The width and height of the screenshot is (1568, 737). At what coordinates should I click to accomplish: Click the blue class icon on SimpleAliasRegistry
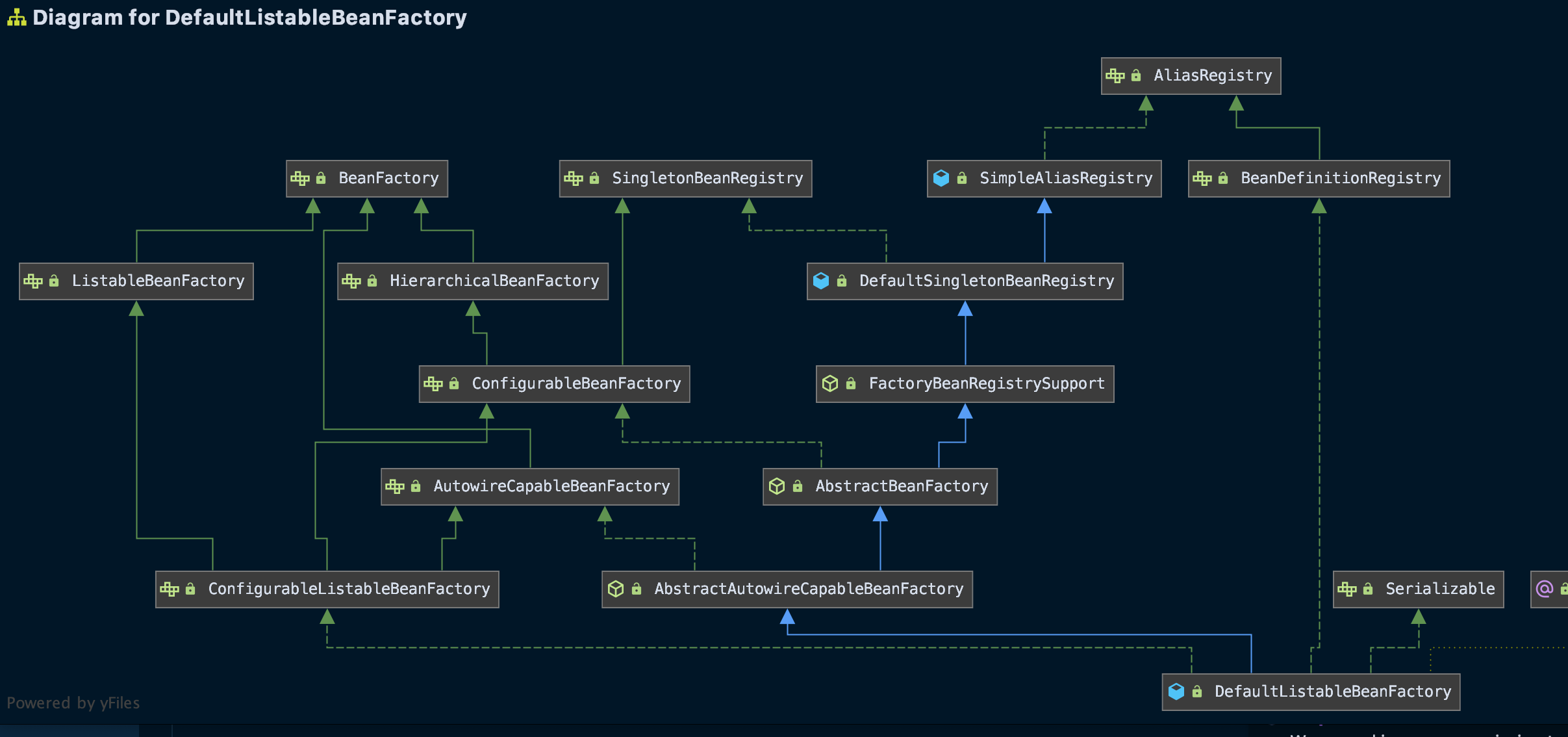click(941, 178)
